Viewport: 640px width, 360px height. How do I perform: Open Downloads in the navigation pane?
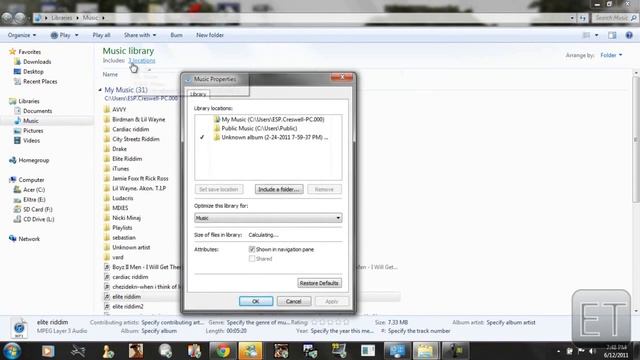click(37, 62)
